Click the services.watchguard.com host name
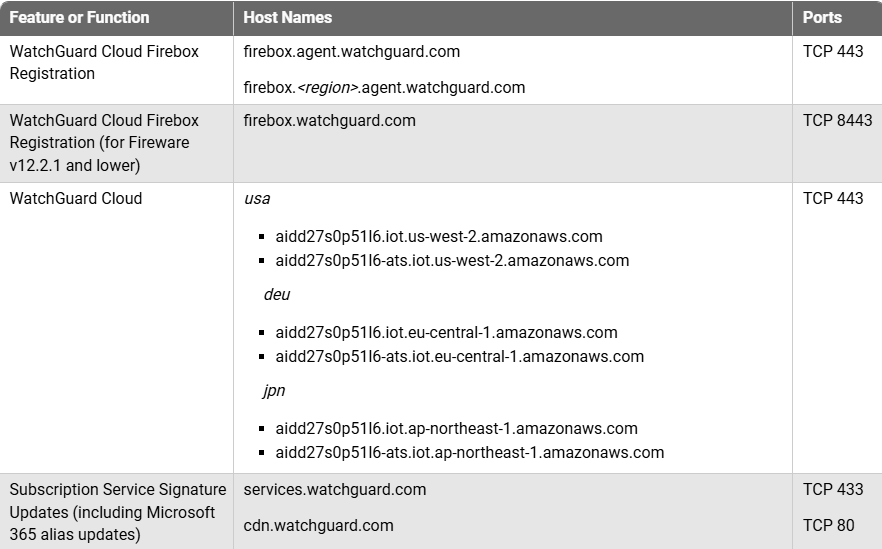The image size is (882, 549). click(x=335, y=490)
